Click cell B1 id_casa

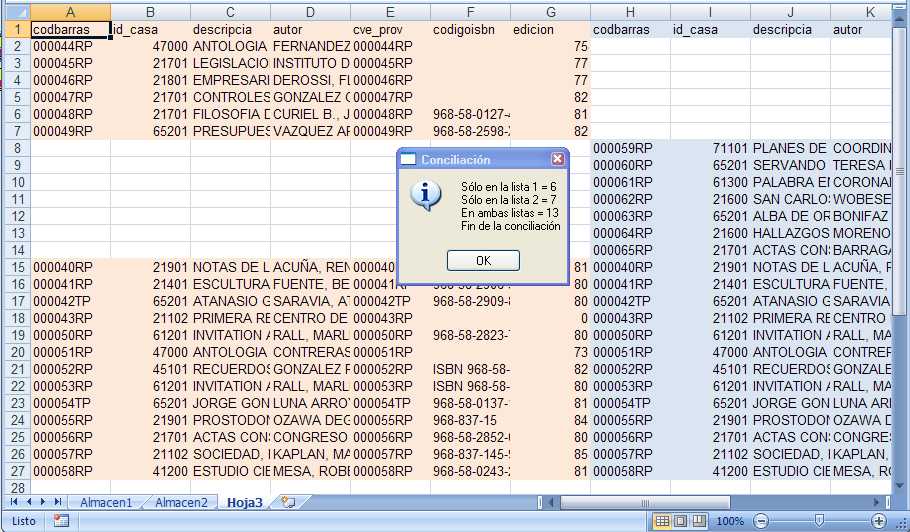tap(150, 30)
